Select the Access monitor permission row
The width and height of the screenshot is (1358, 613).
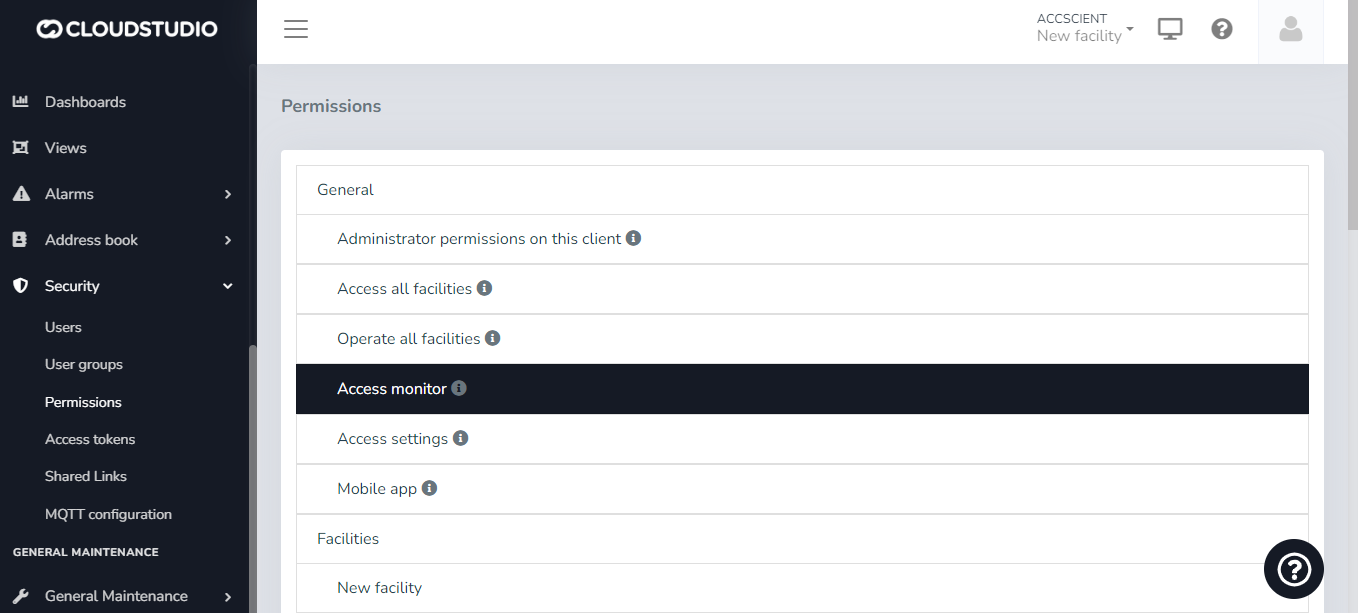(800, 389)
